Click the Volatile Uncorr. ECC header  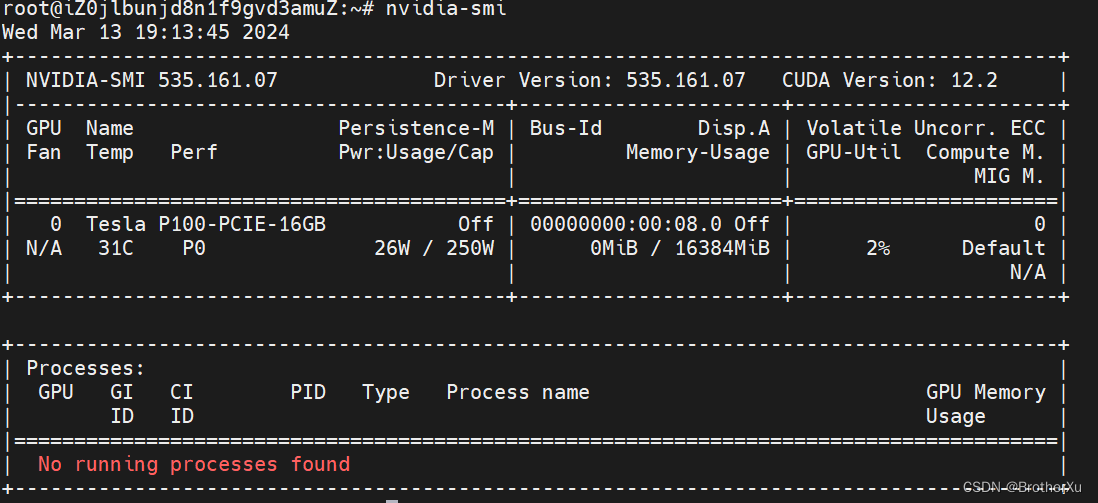(x=926, y=128)
